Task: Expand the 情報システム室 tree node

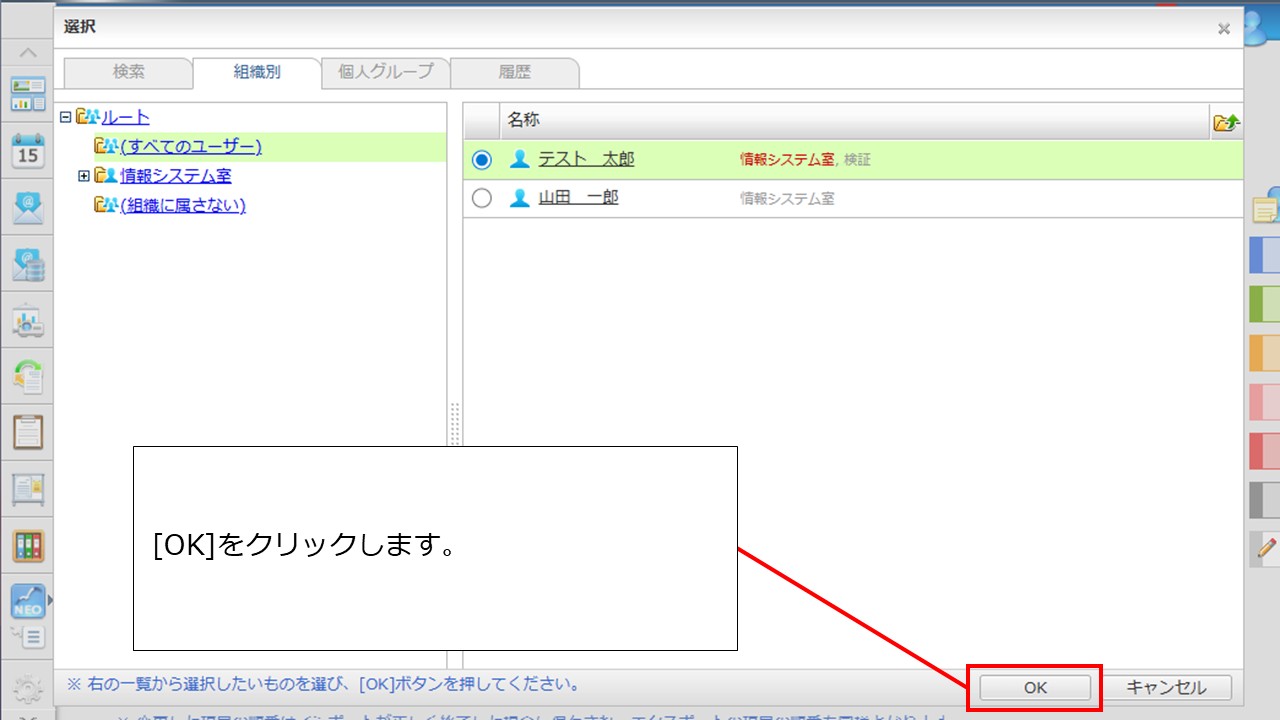Action: 84,176
